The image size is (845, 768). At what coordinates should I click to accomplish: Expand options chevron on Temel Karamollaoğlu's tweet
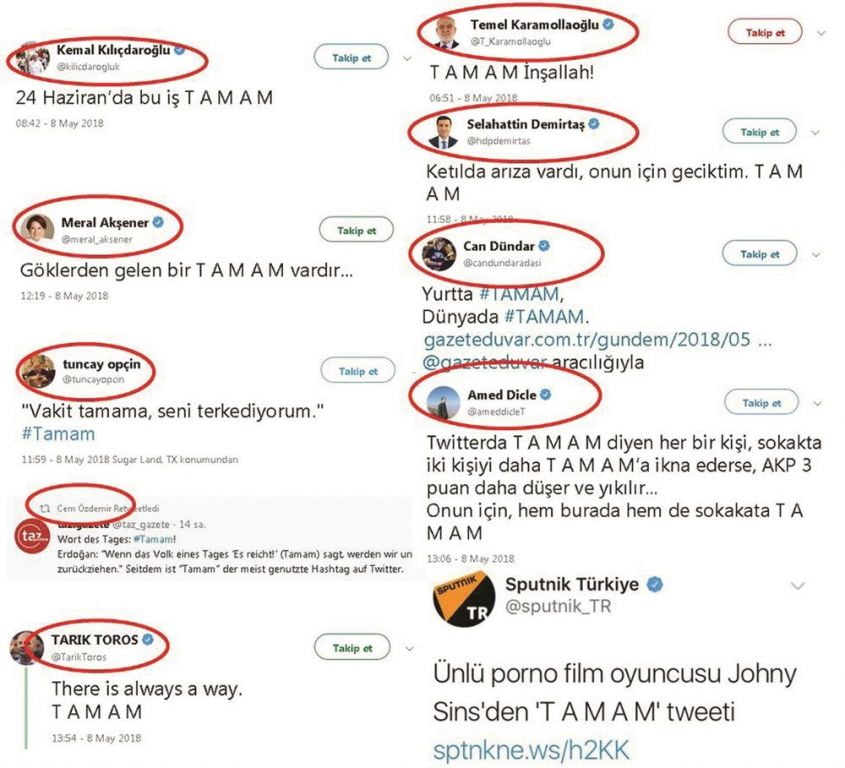tap(821, 33)
